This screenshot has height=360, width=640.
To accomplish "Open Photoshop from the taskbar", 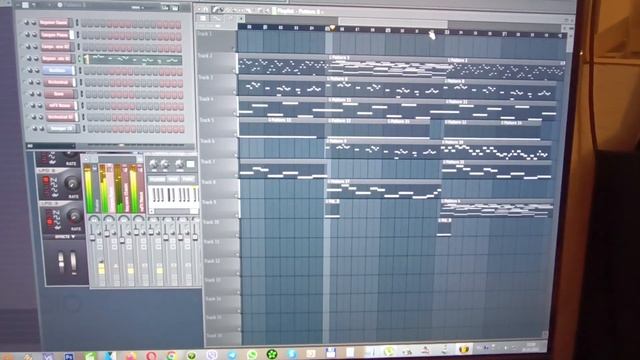I will (69, 357).
